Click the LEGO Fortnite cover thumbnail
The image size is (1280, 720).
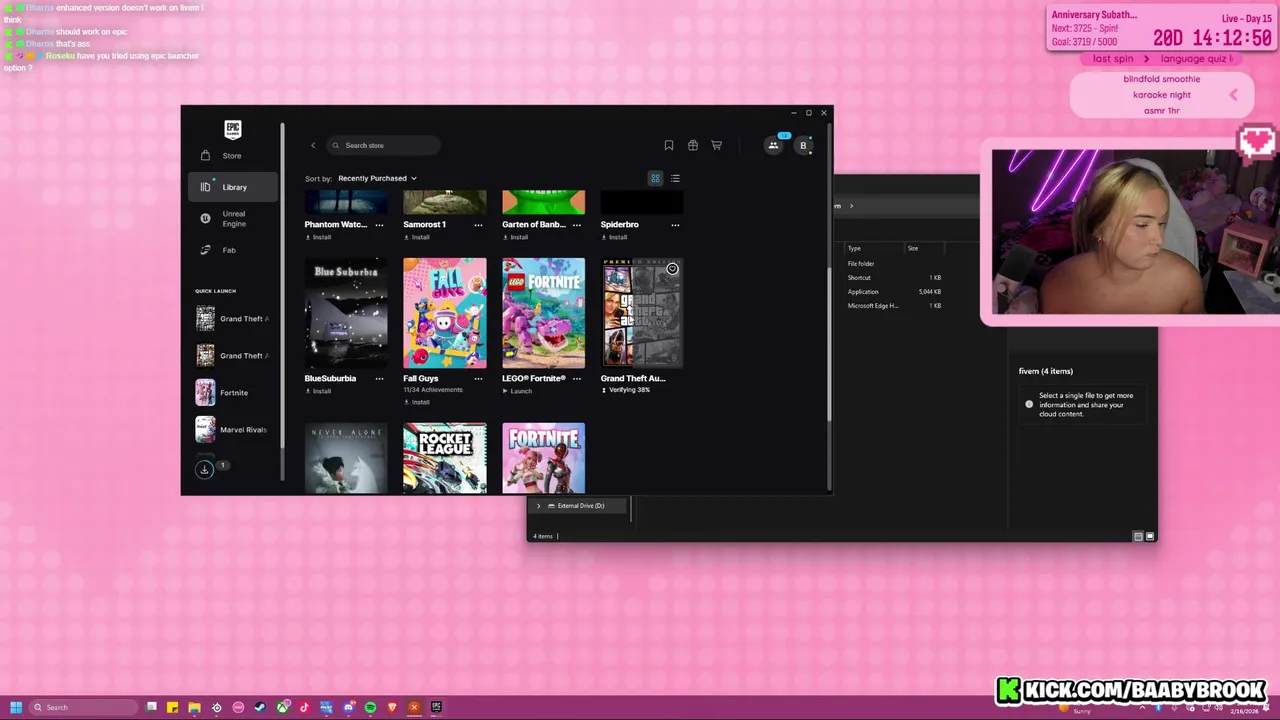tap(544, 313)
